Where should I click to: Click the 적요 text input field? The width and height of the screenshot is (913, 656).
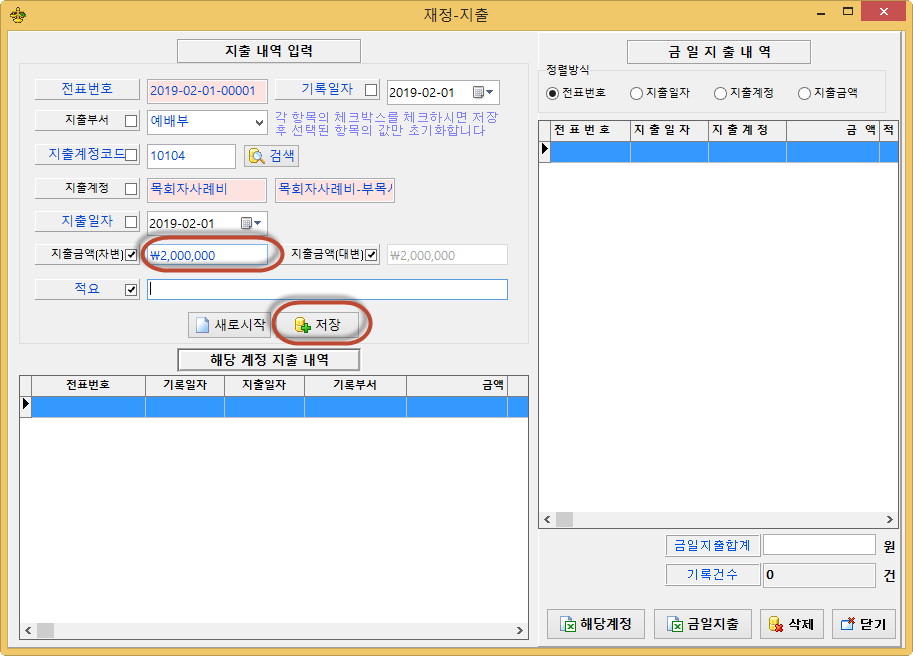coord(327,290)
